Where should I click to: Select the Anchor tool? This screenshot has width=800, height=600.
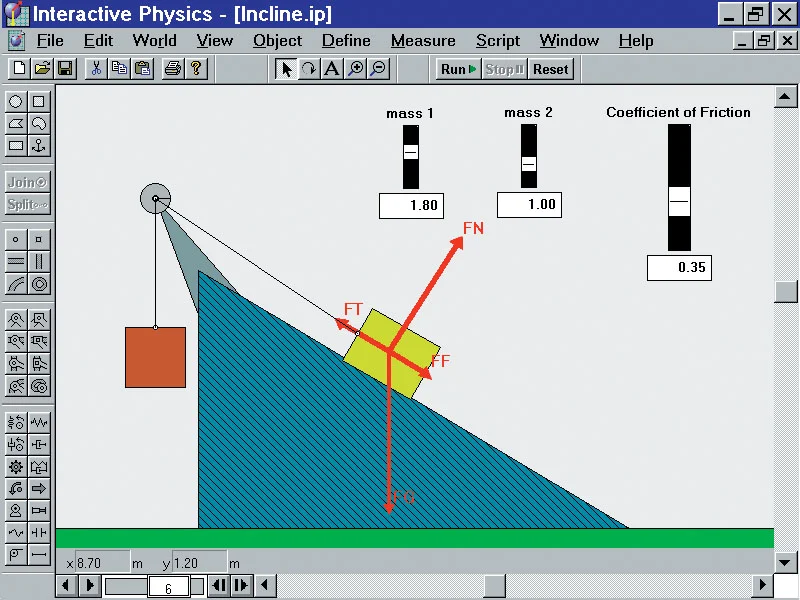click(x=39, y=145)
